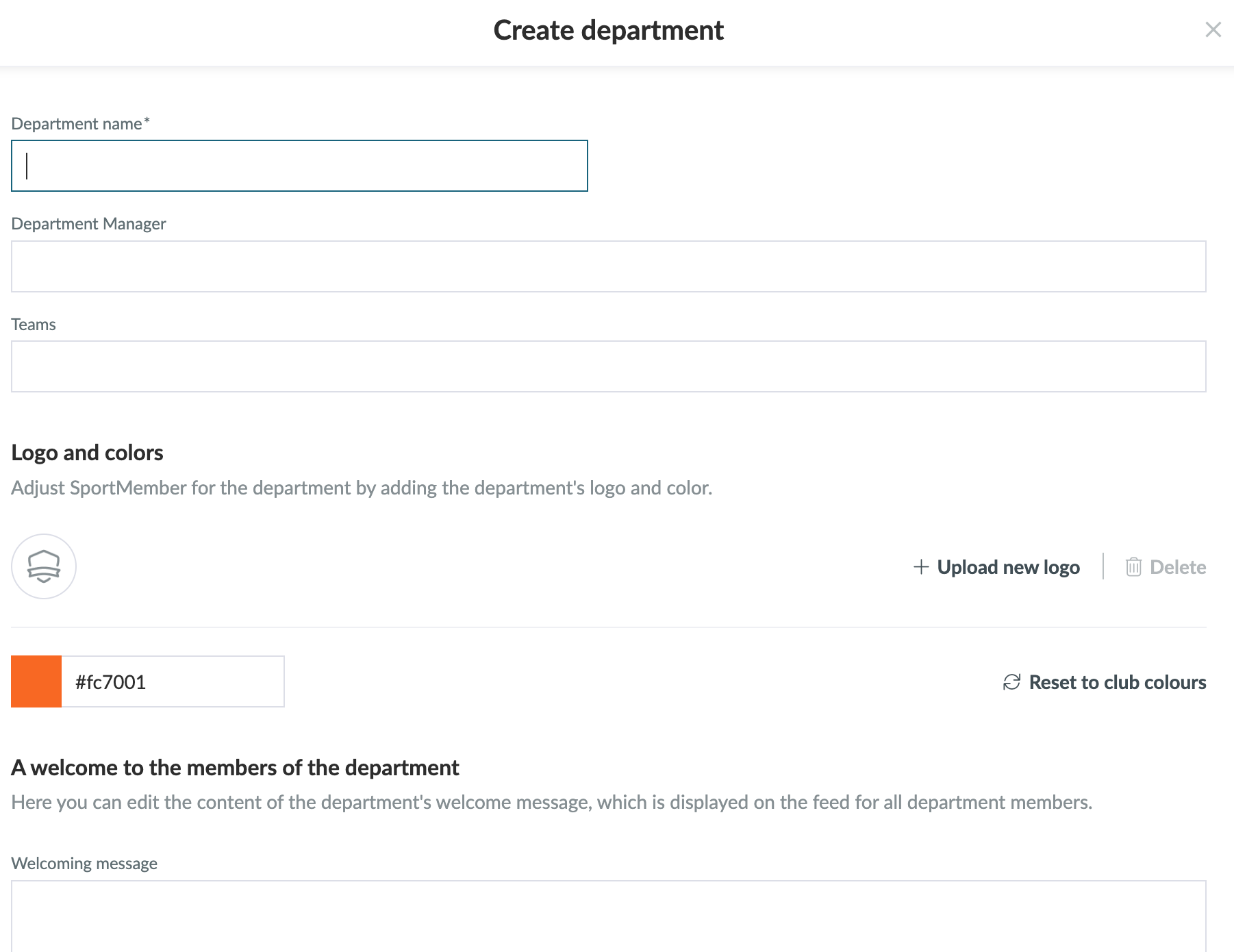Edit the #fc7001 hex color field
Viewport: 1234px width, 952px height.
coord(173,681)
